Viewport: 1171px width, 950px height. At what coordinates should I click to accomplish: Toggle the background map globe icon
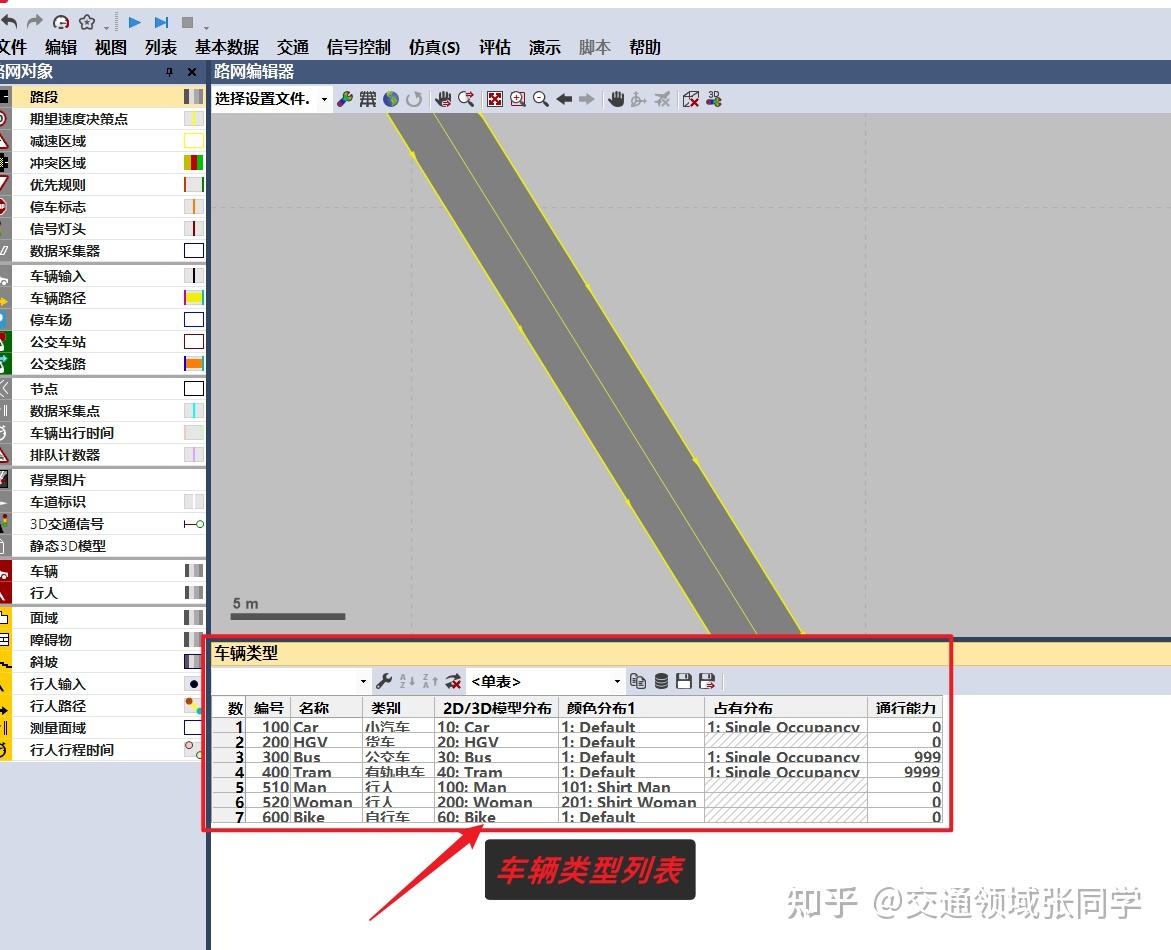390,98
